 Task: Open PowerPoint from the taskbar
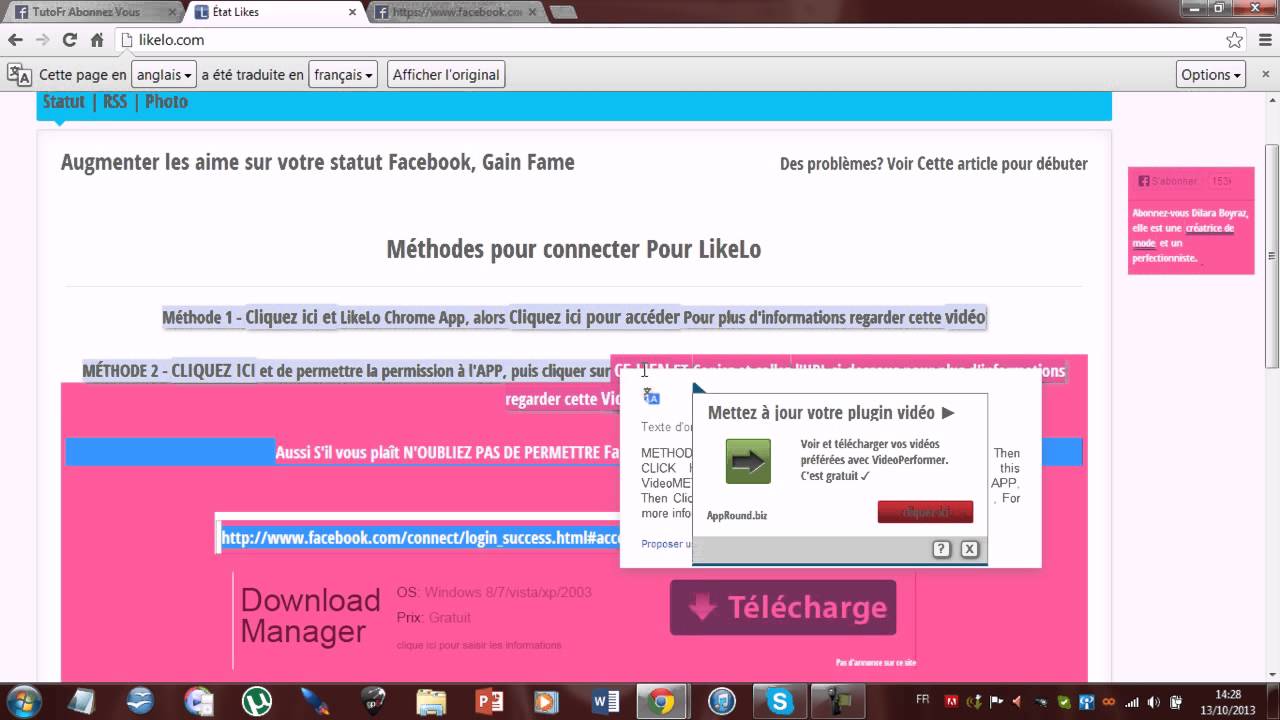click(x=489, y=702)
